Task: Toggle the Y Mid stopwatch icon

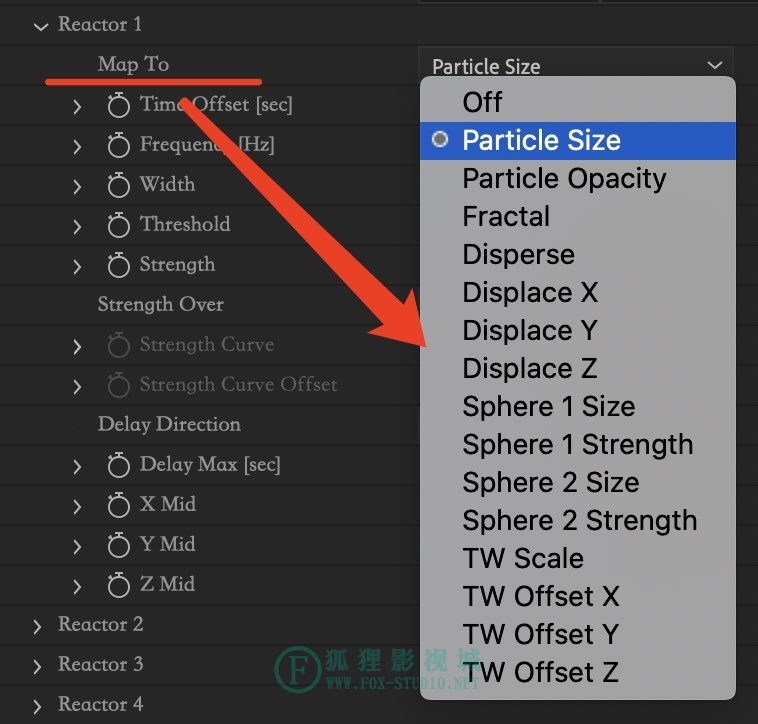Action: click(118, 545)
